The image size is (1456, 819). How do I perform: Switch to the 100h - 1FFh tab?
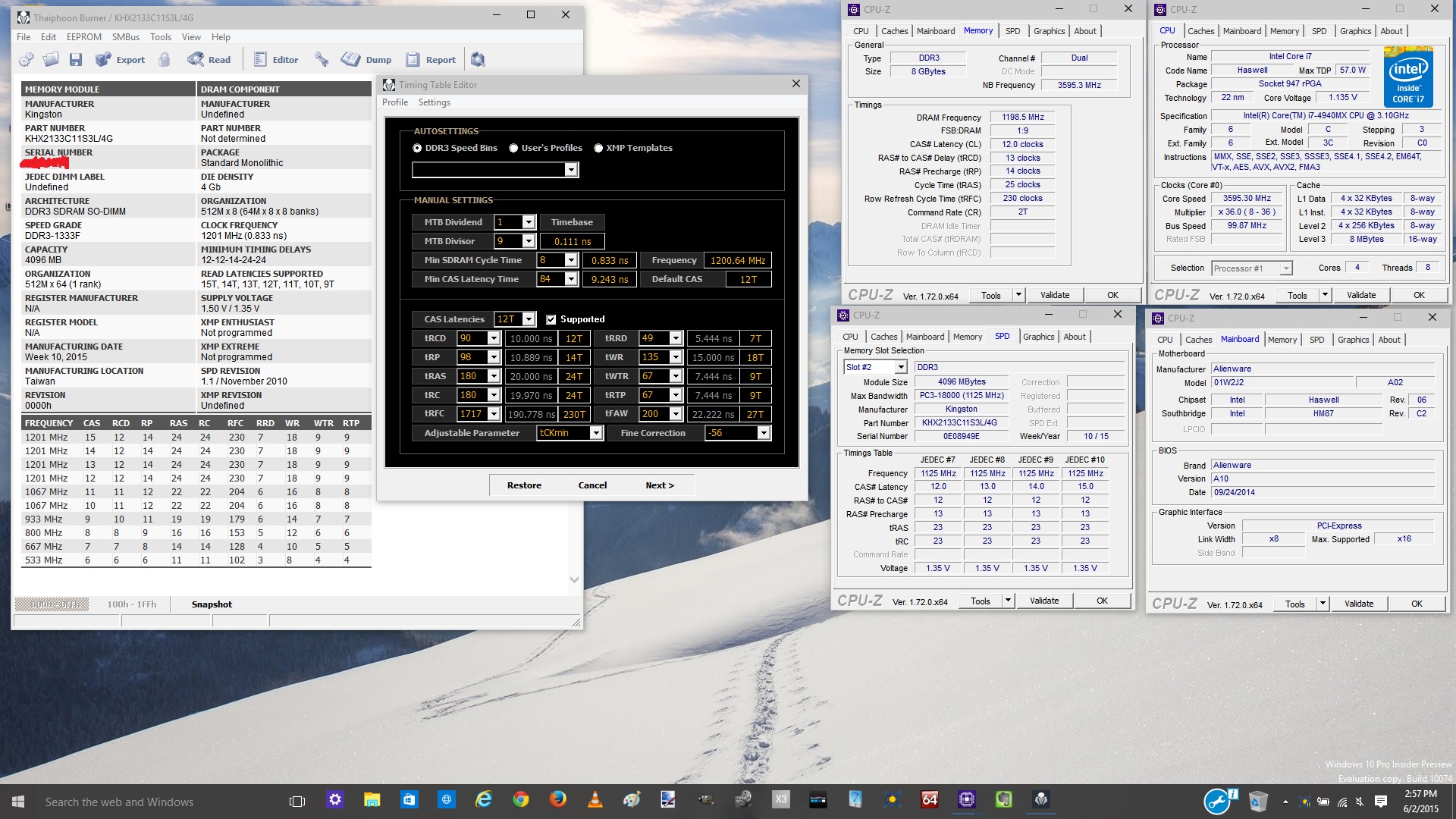(131, 604)
